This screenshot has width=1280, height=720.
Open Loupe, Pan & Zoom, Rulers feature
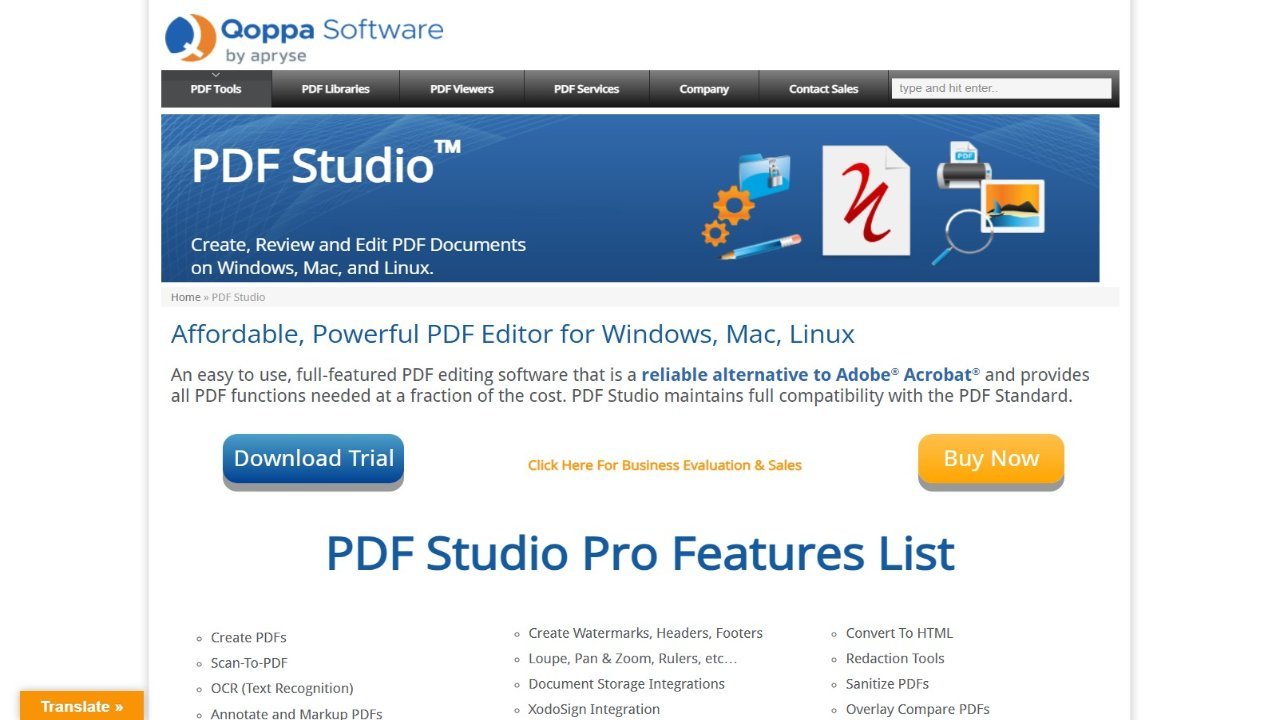[x=632, y=658]
